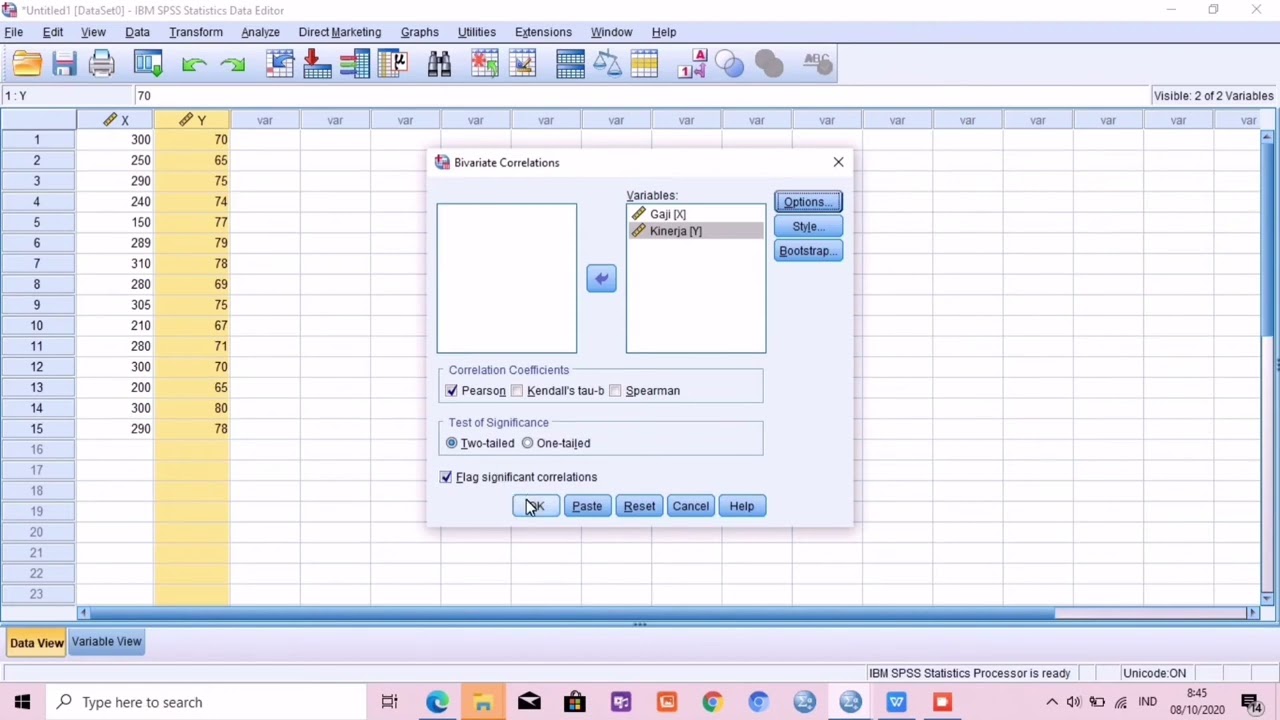Open the Utilities menu
Image resolution: width=1280 pixels, height=720 pixels.
(476, 32)
